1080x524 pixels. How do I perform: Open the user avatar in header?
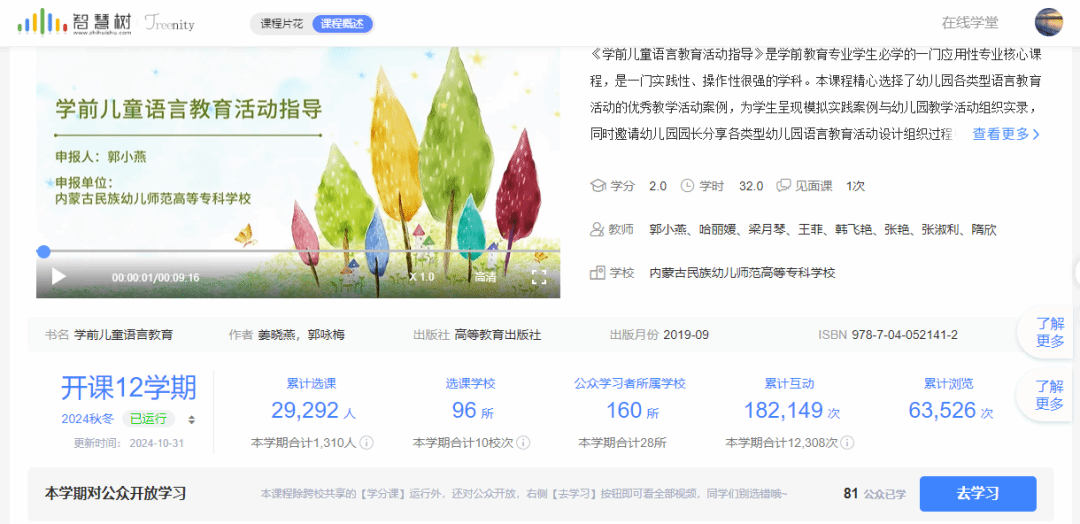coord(1048,22)
